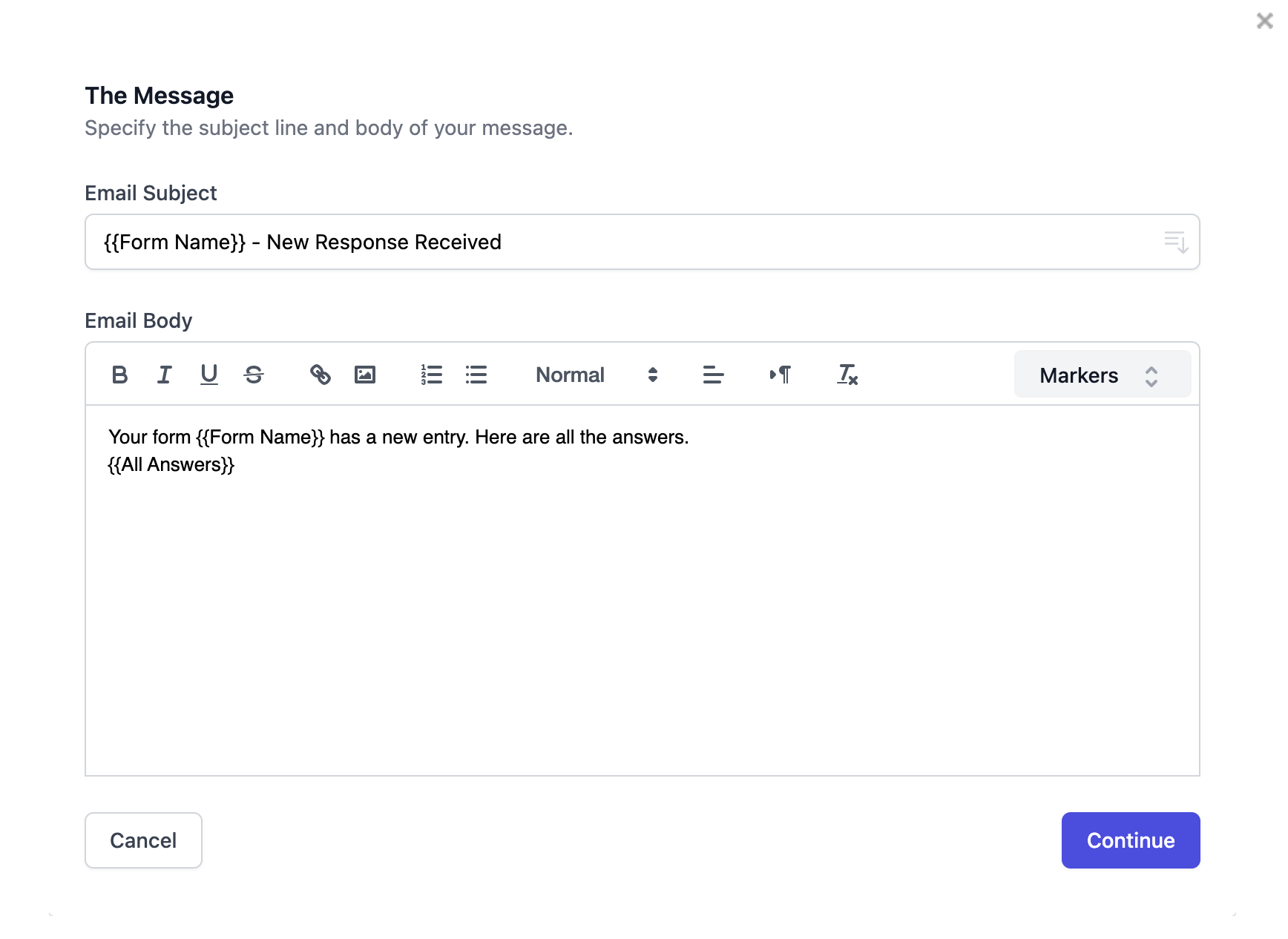The height and width of the screenshot is (939, 1288).
Task: Open the marker insert icon in Email Subject
Action: pos(1176,241)
